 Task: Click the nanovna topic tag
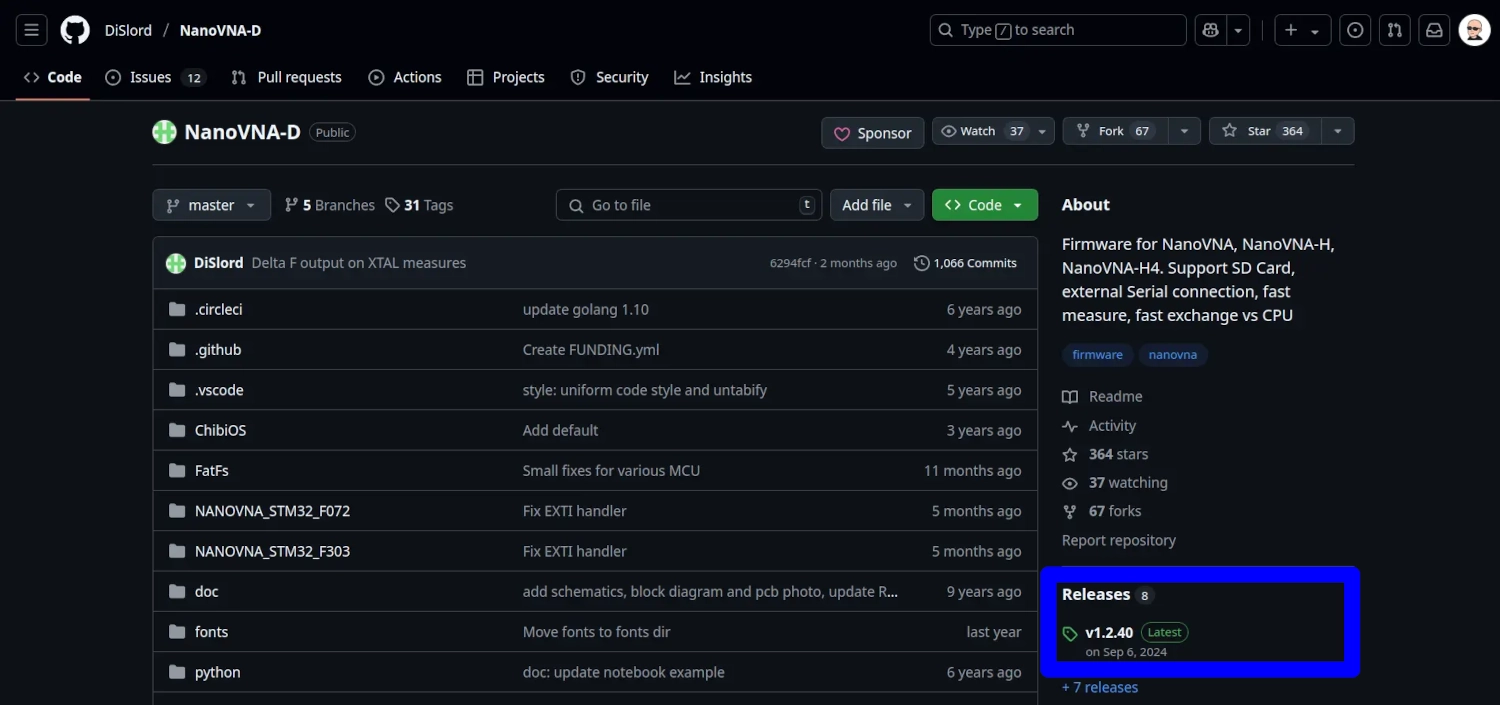(x=1173, y=355)
